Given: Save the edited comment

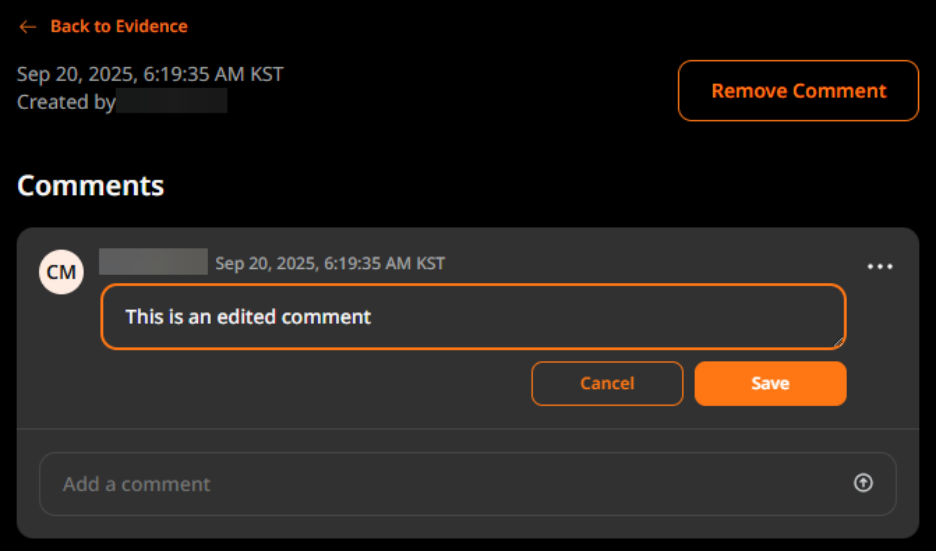Looking at the screenshot, I should (x=770, y=383).
